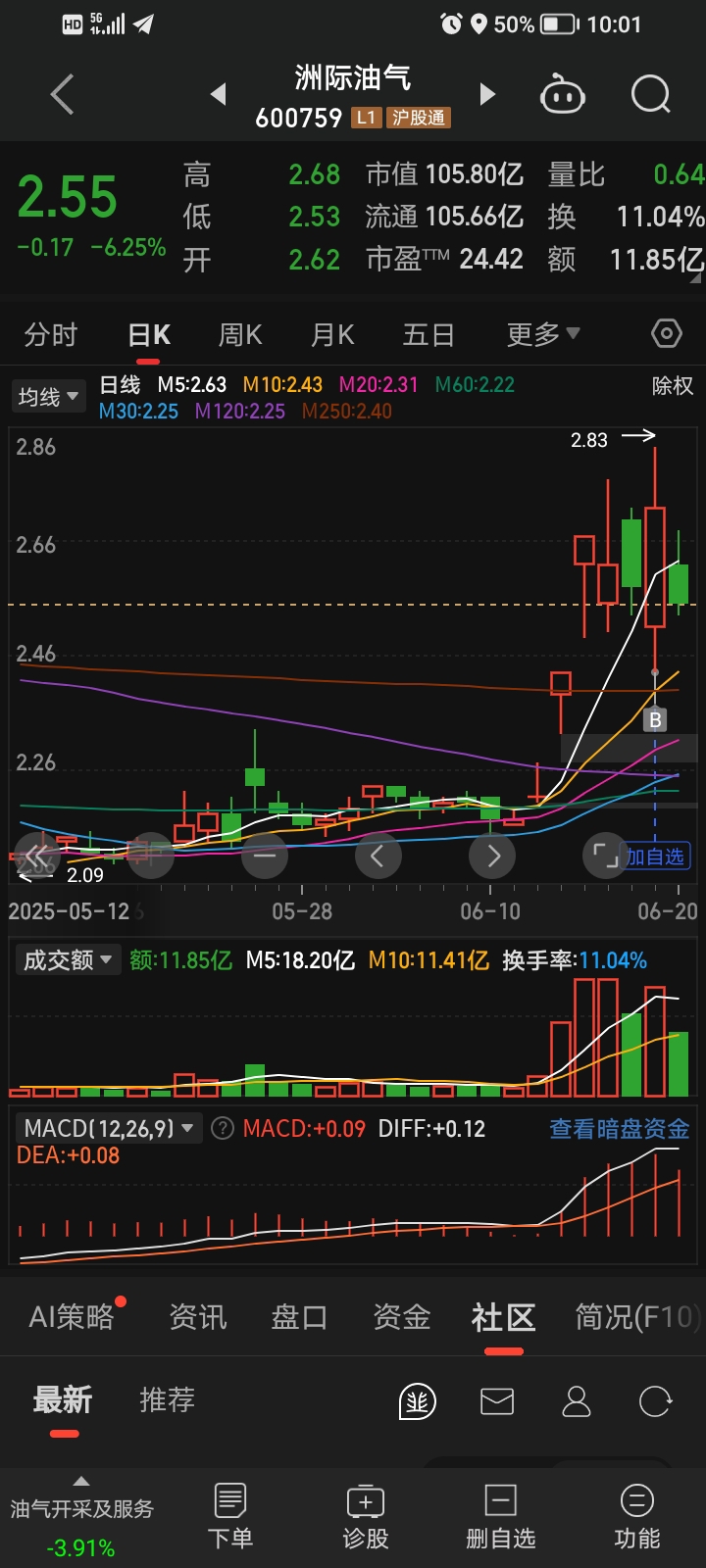Refresh community posts icon
The image size is (706, 1568).
pos(655,1401)
